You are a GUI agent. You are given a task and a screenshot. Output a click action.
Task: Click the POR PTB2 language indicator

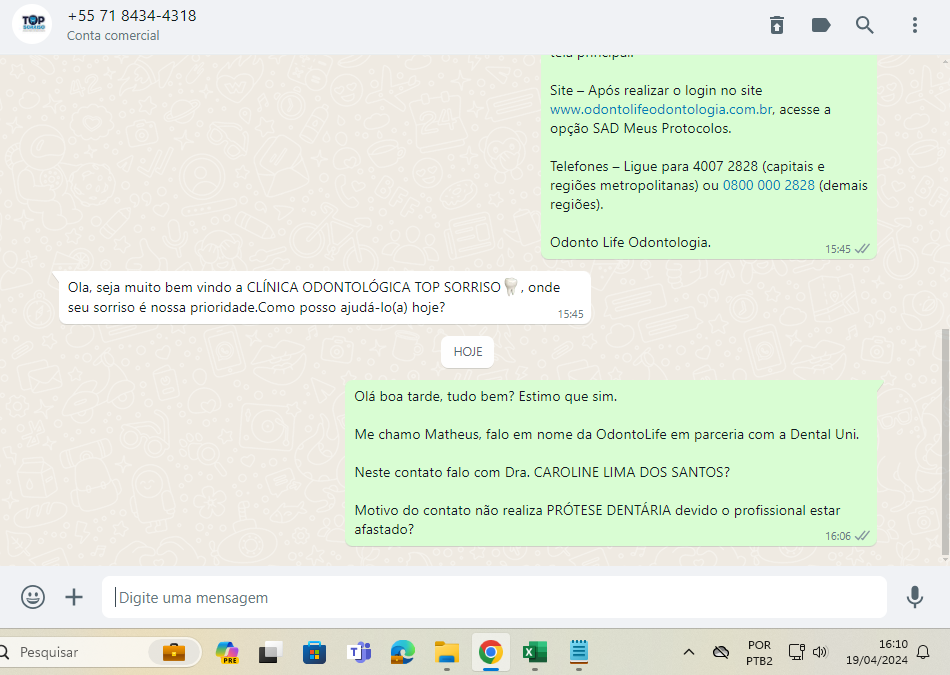point(759,653)
